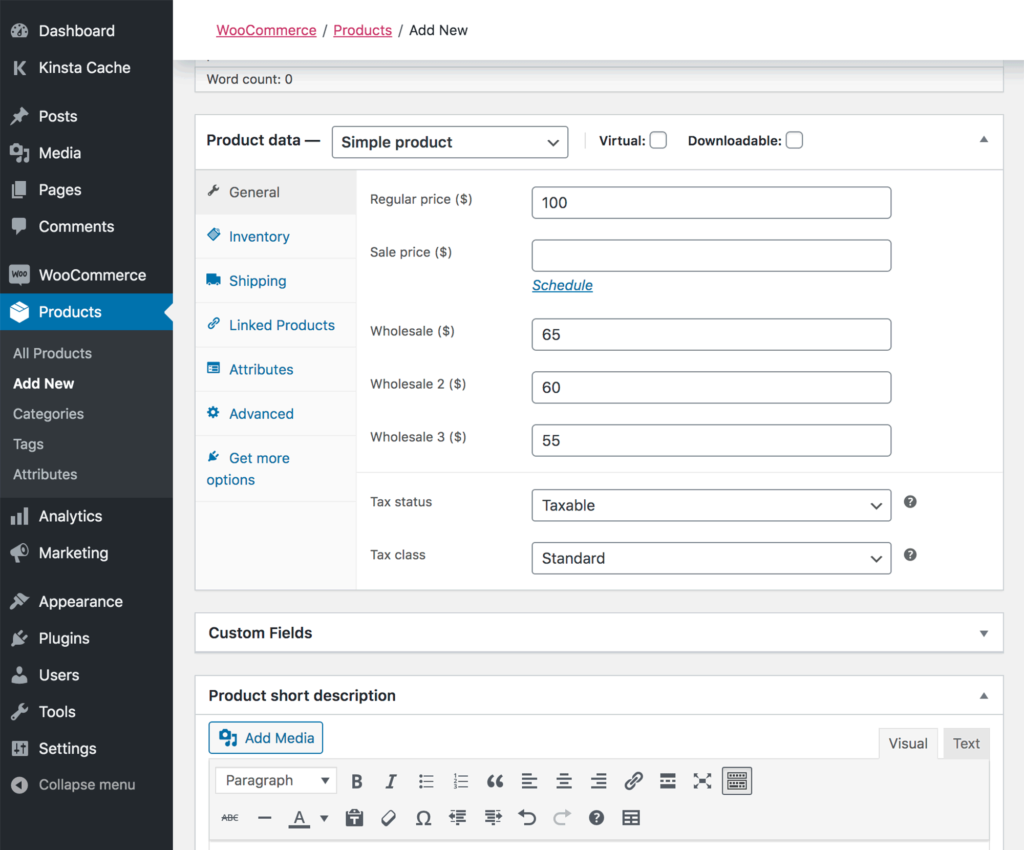1024x850 pixels.
Task: Enable the Virtual product checkbox
Action: click(x=658, y=140)
